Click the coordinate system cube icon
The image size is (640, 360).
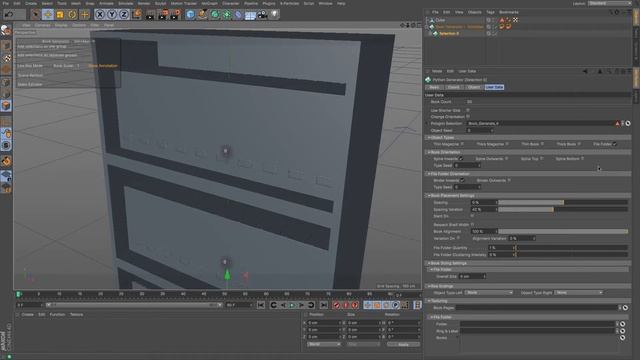[x=137, y=15]
